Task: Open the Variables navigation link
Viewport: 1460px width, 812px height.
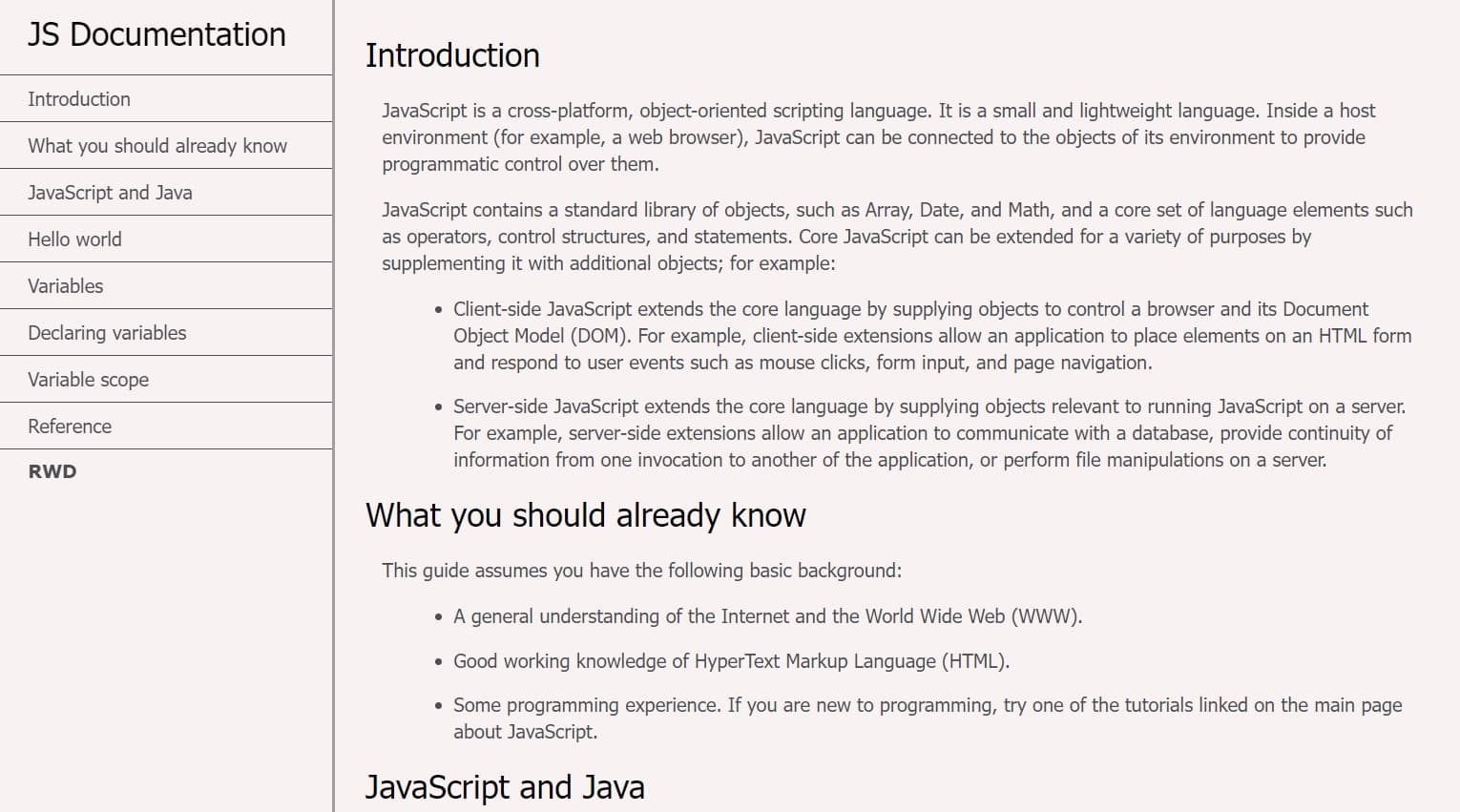Action: (x=66, y=286)
